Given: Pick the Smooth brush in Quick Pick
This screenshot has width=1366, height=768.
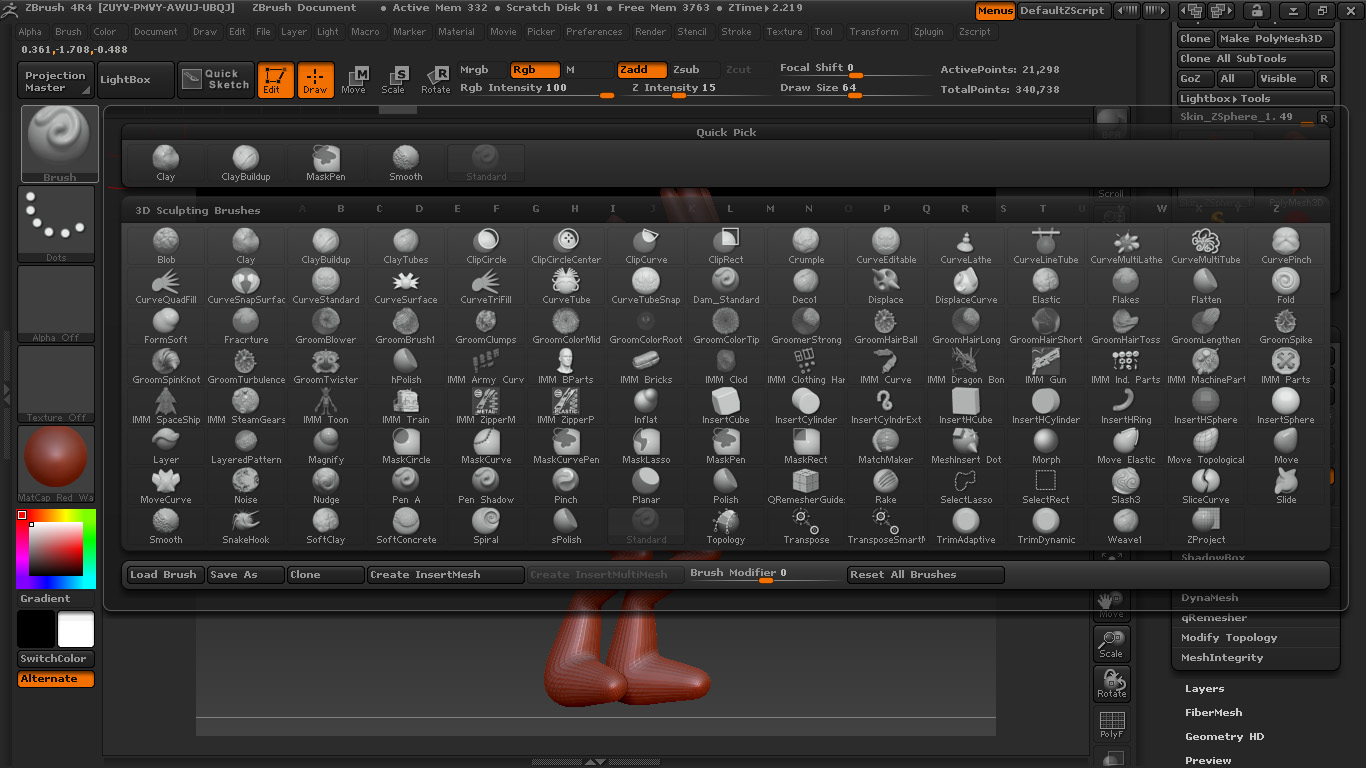Looking at the screenshot, I should (x=406, y=163).
